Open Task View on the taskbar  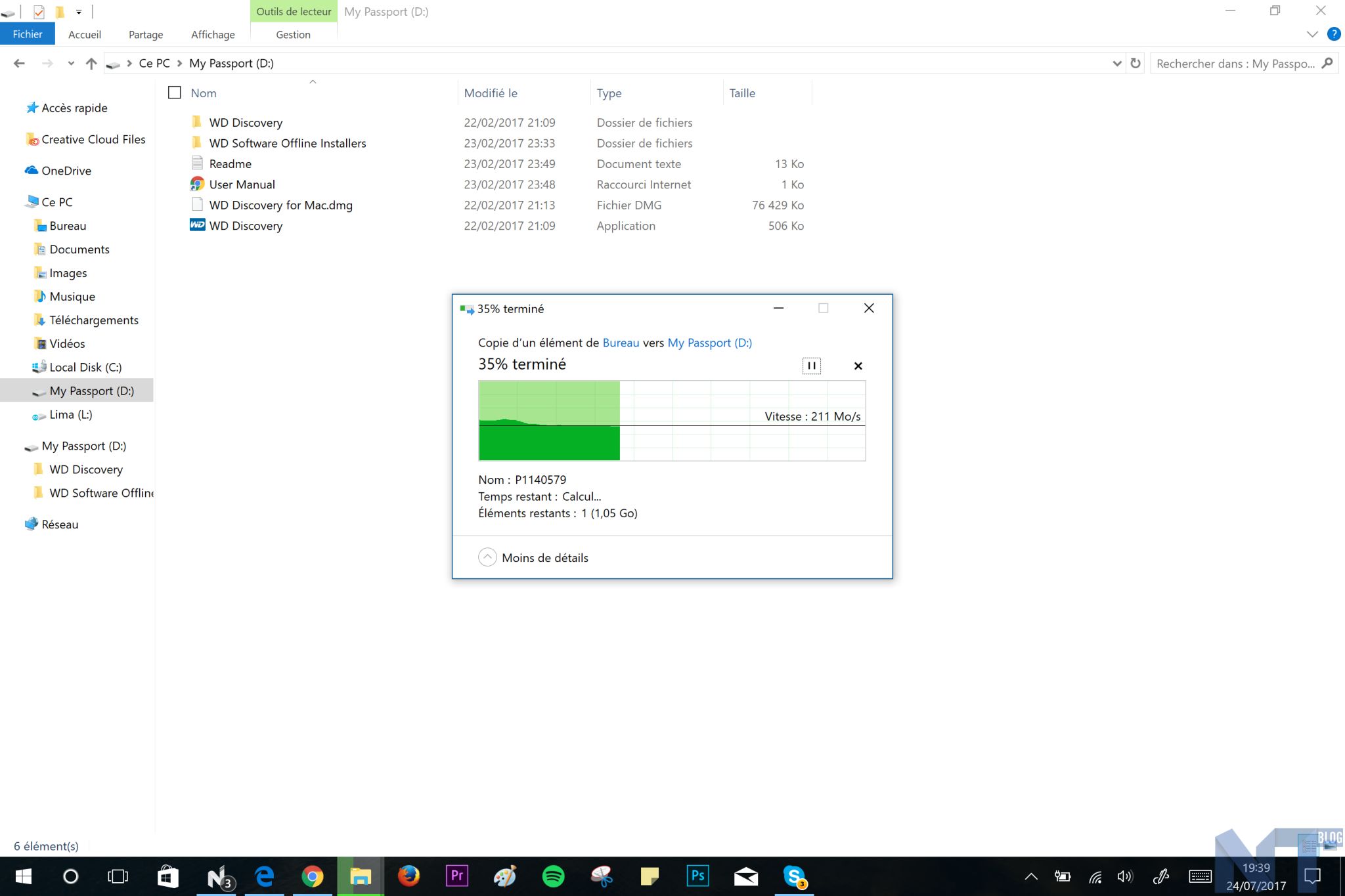(118, 876)
